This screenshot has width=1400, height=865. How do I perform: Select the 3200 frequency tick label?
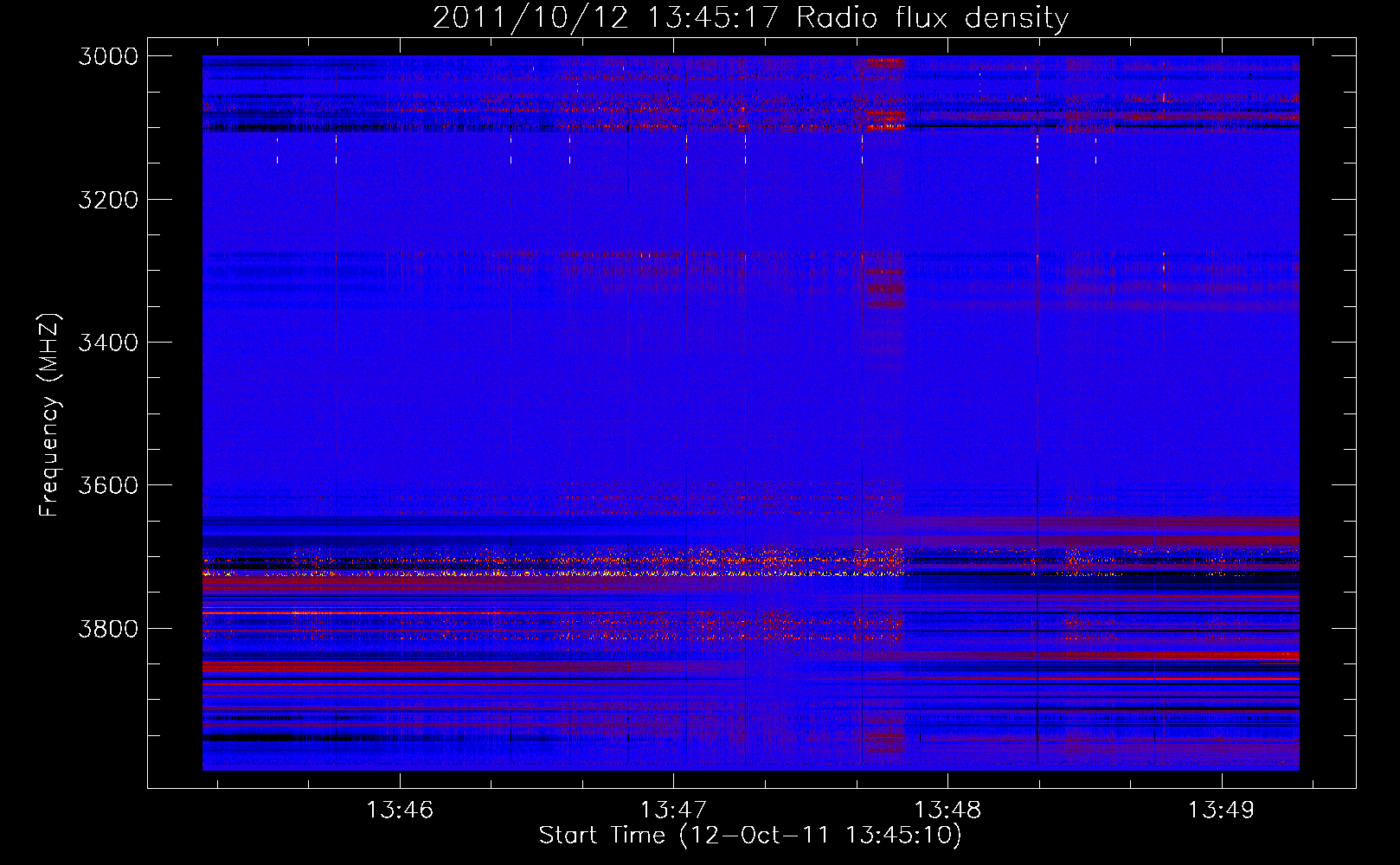(x=108, y=200)
